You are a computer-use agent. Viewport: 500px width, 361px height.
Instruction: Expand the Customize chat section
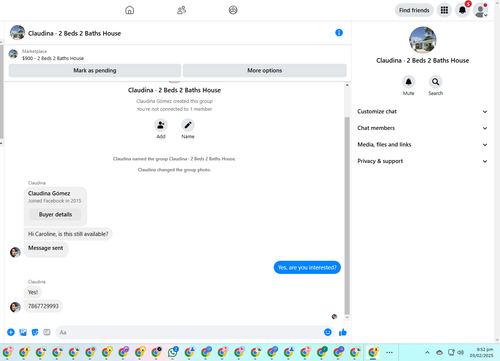click(x=422, y=112)
